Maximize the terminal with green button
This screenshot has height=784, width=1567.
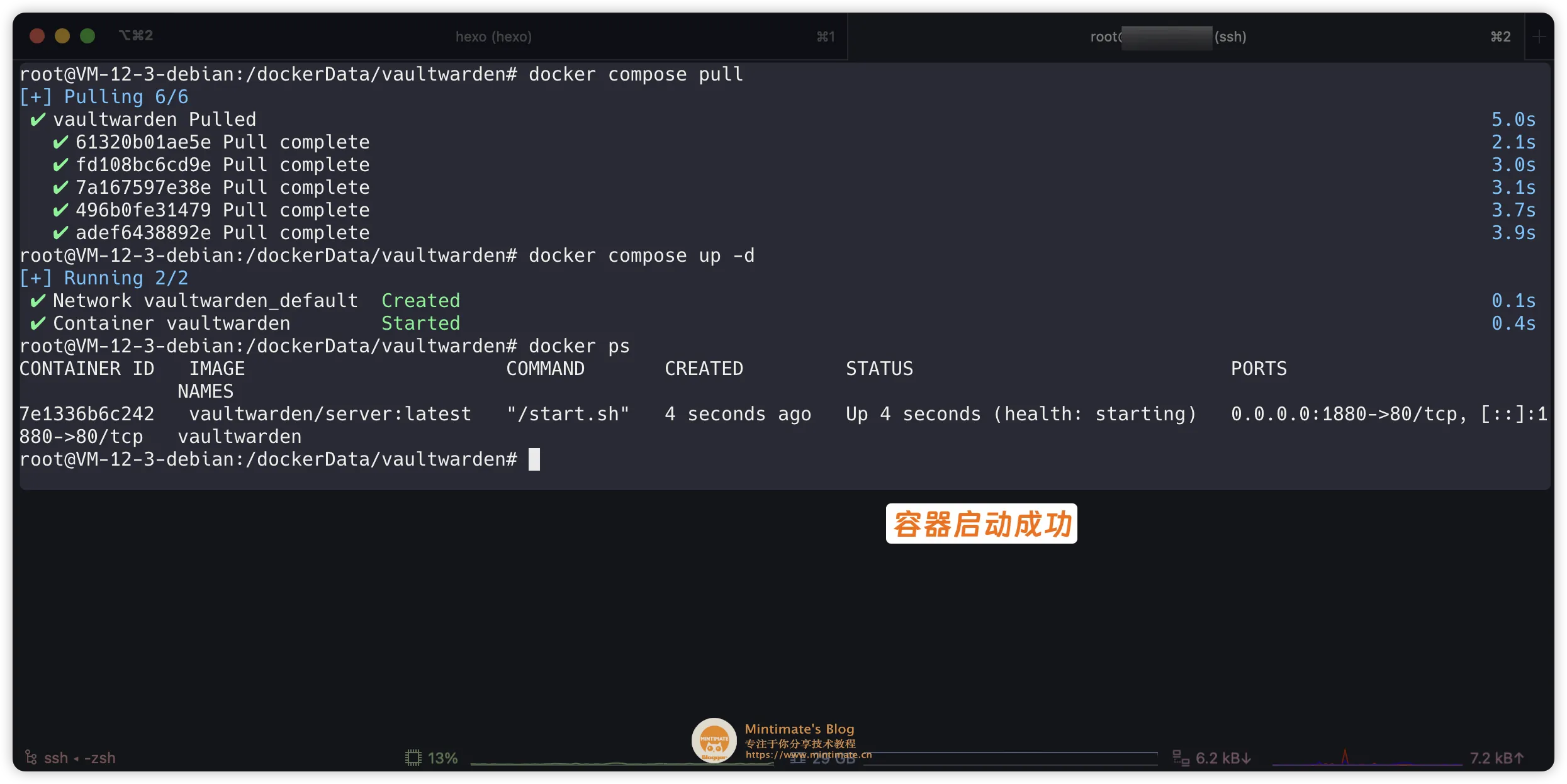coord(87,36)
